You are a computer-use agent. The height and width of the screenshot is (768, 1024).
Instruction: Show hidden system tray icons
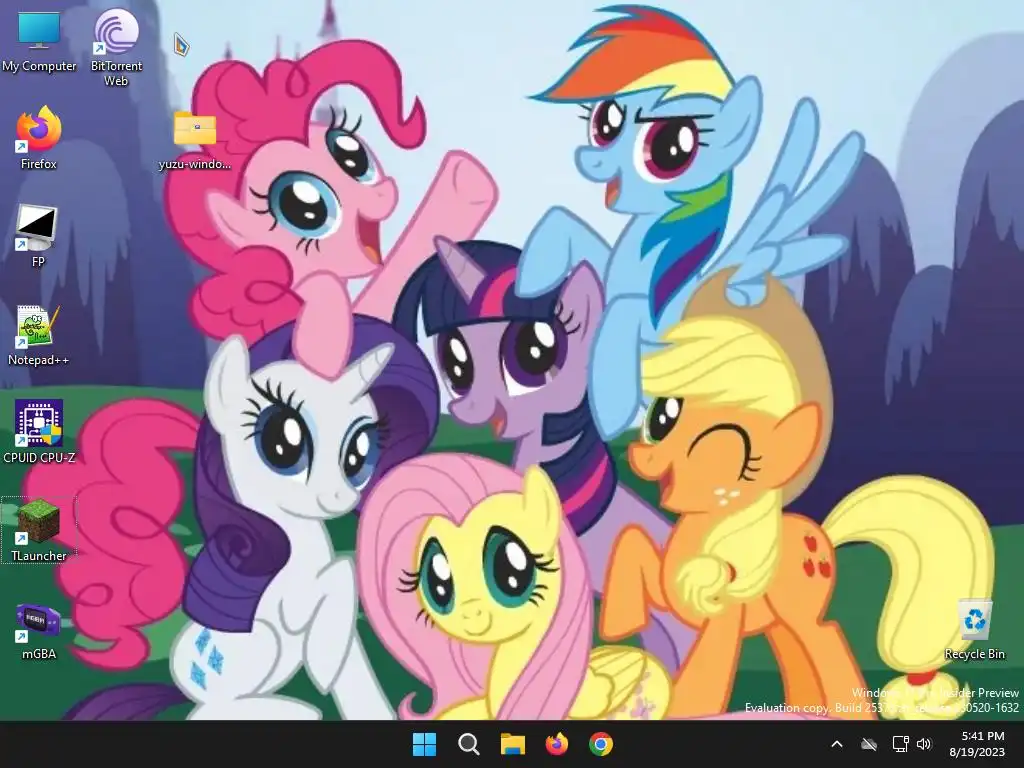coord(837,744)
